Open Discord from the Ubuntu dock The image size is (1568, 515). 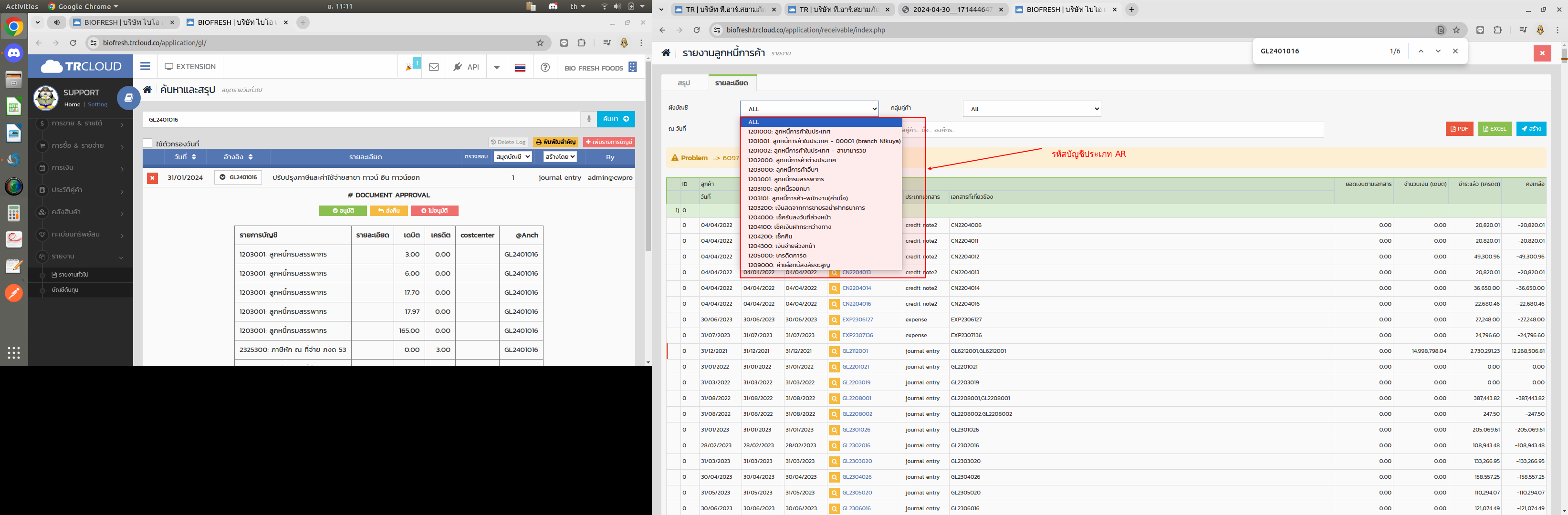(13, 53)
